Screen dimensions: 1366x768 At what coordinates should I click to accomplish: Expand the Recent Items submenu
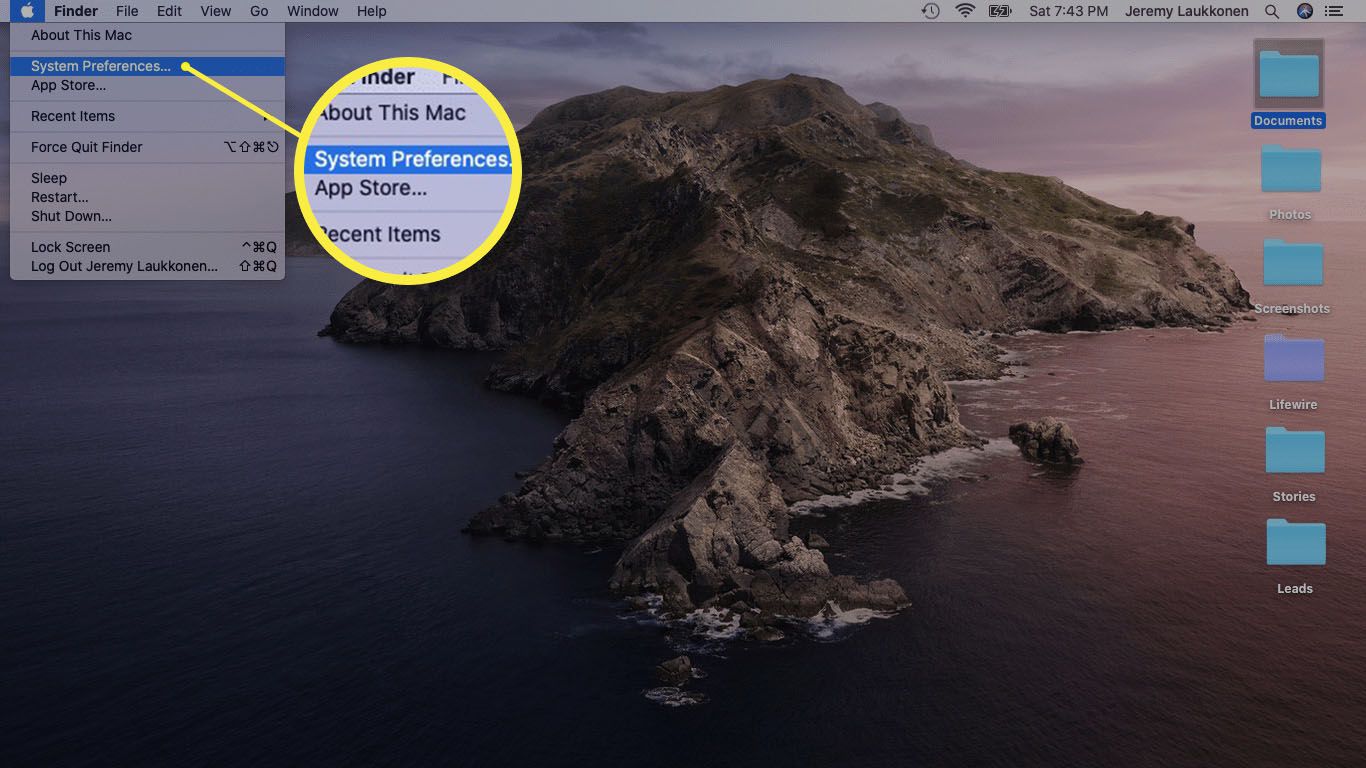[x=147, y=116]
